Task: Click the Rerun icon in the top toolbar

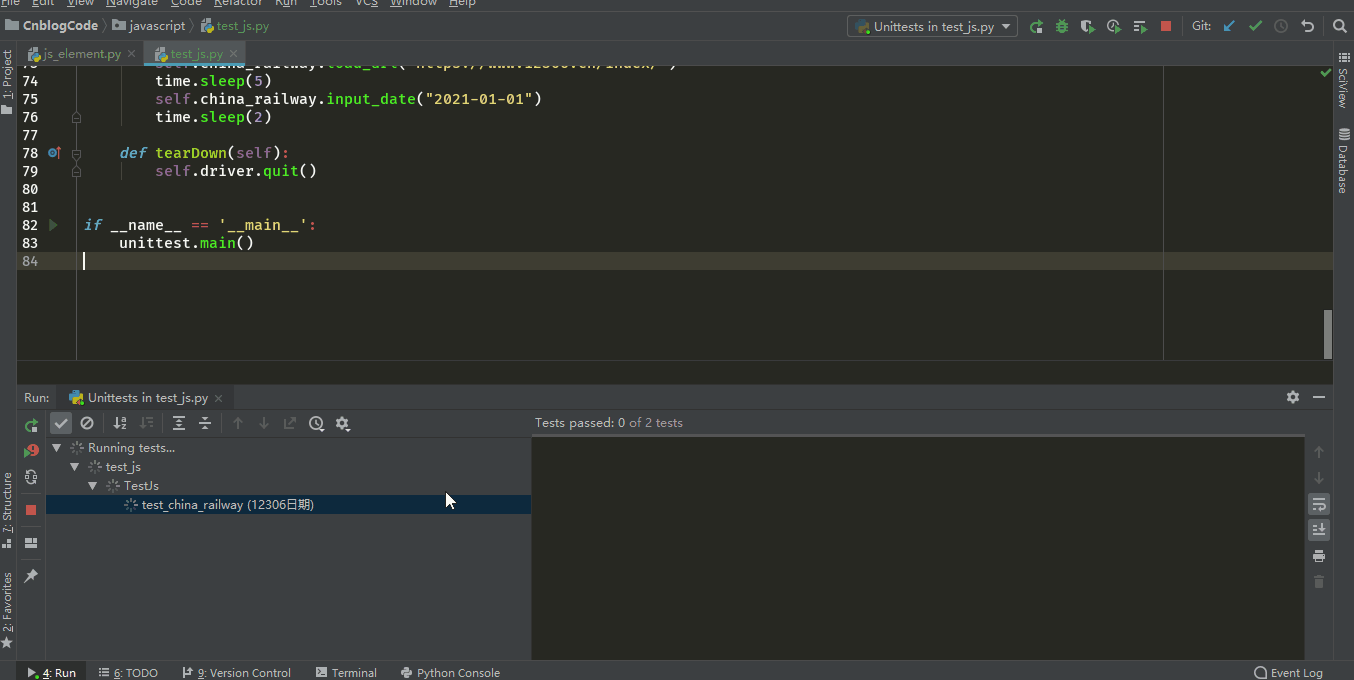Action: [x=1037, y=27]
